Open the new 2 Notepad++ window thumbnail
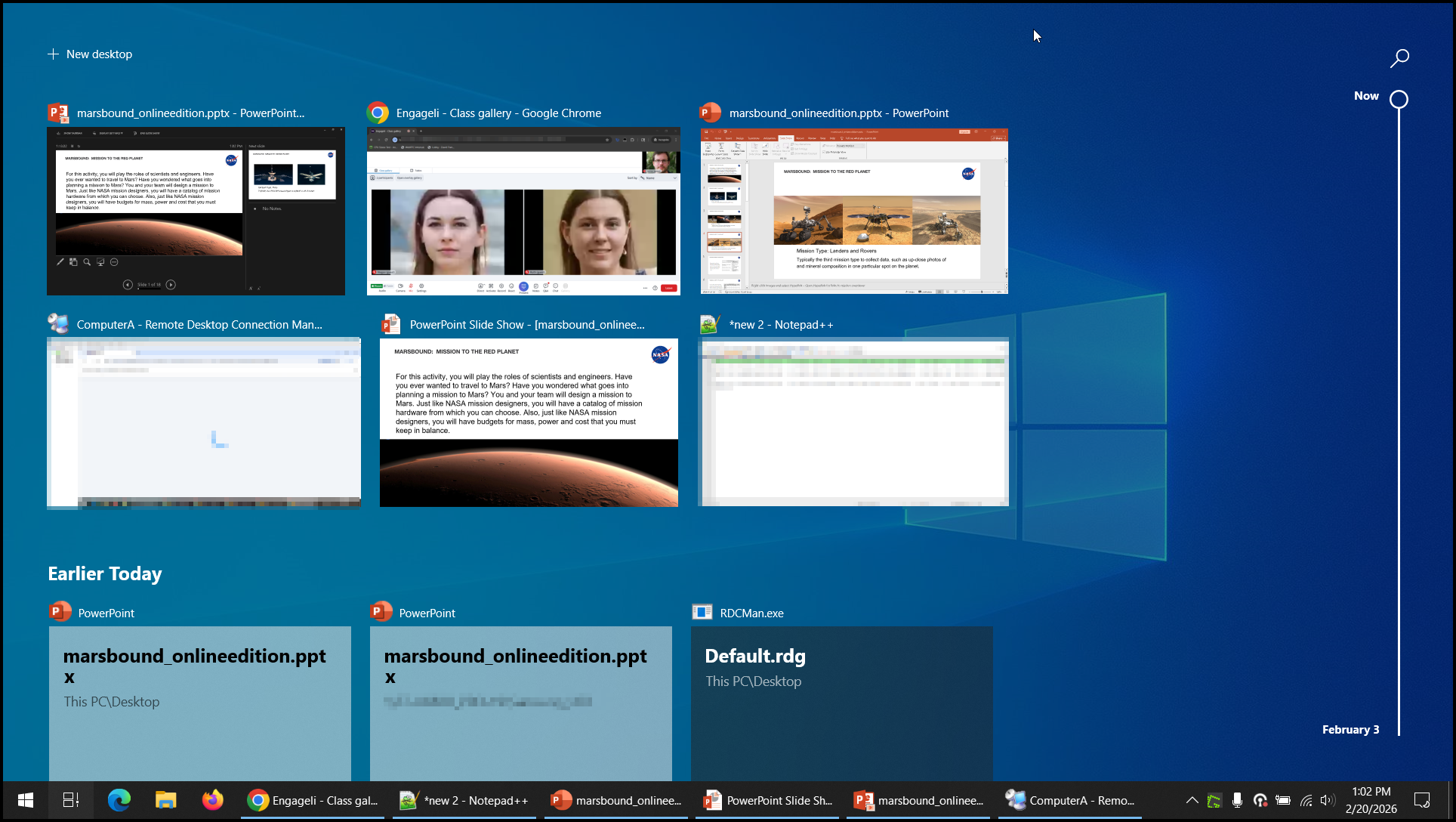The image size is (1456, 822). click(x=853, y=422)
